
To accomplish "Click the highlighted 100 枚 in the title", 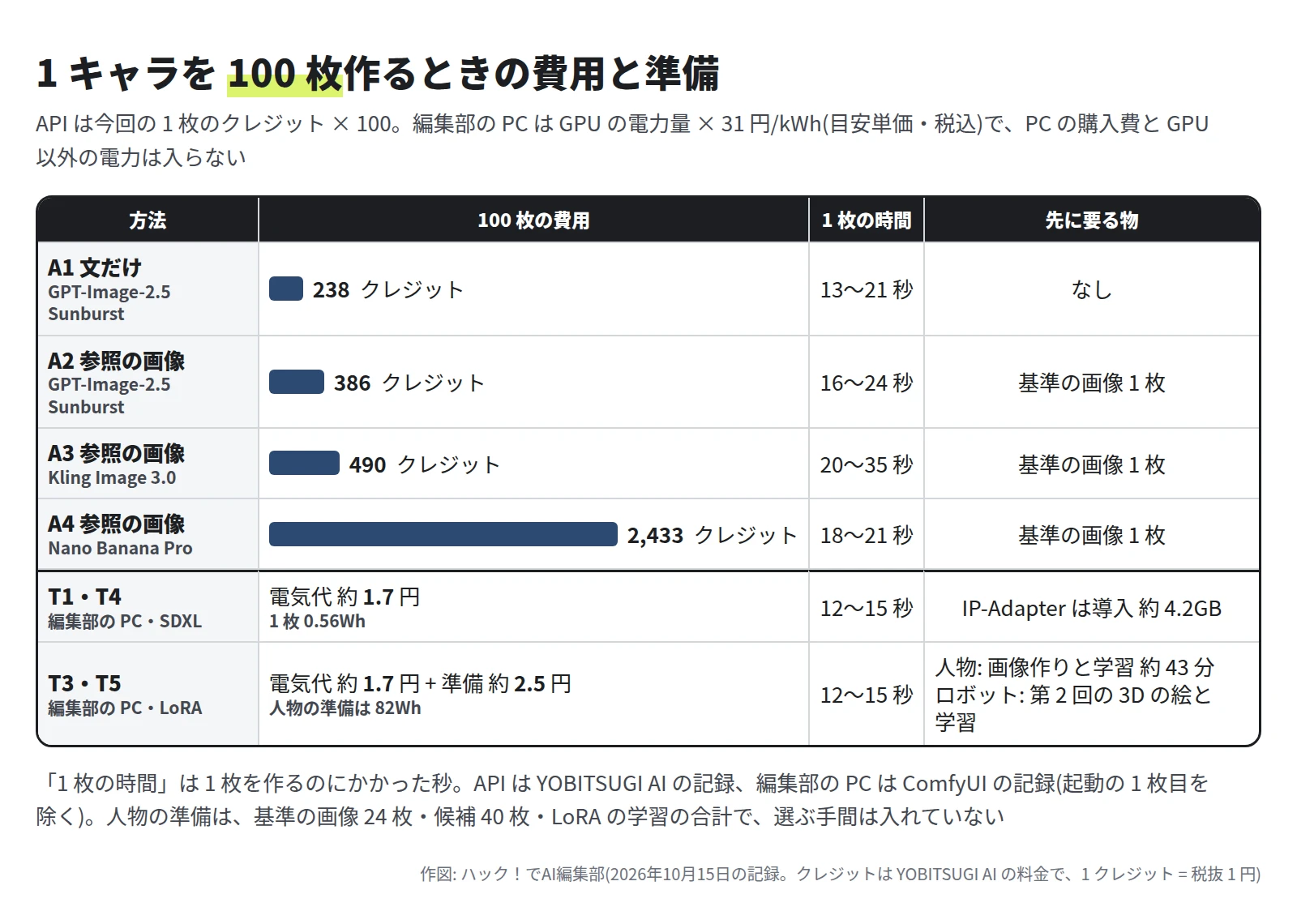I will (285, 74).
